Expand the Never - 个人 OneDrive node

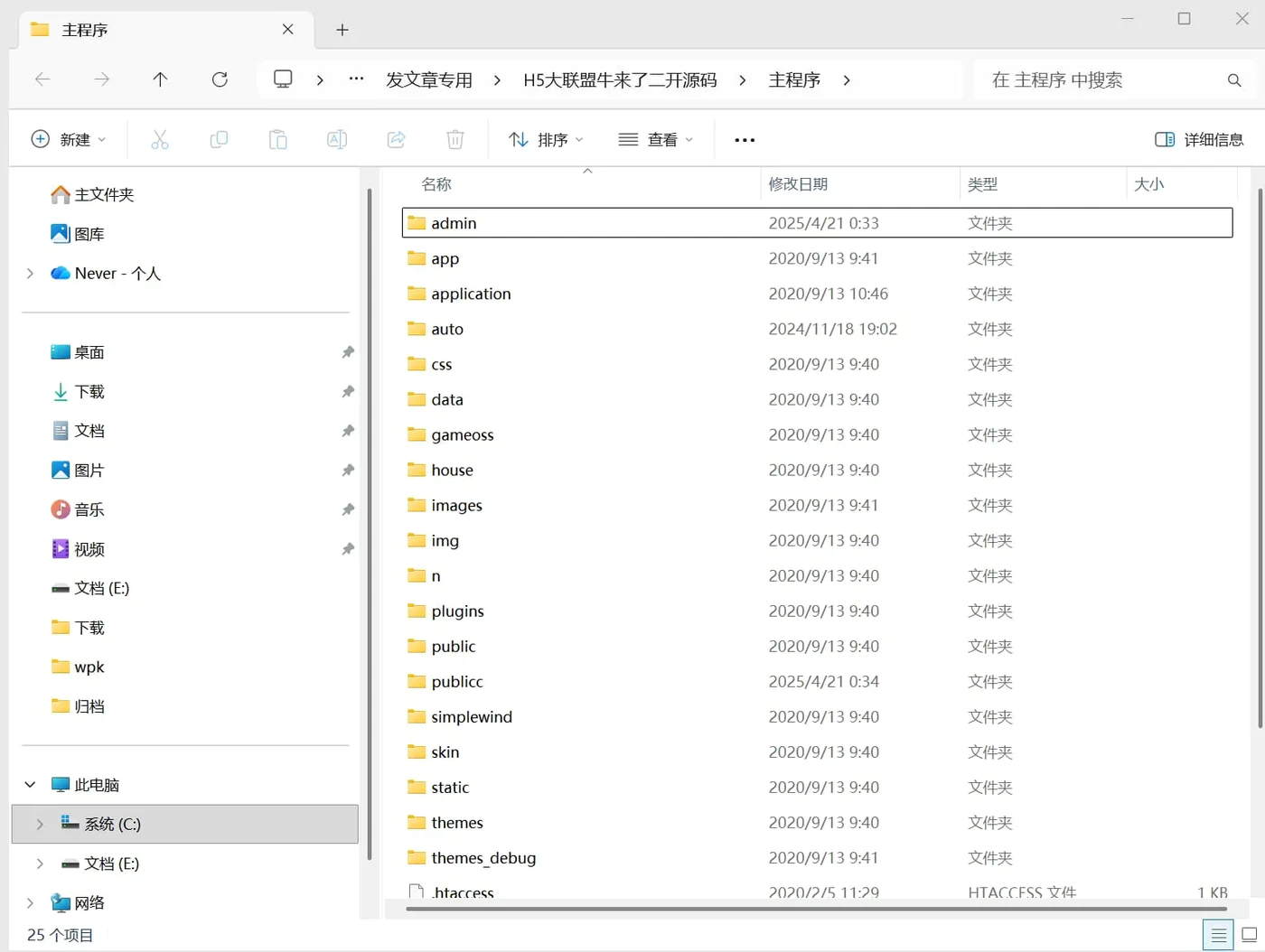coord(30,274)
